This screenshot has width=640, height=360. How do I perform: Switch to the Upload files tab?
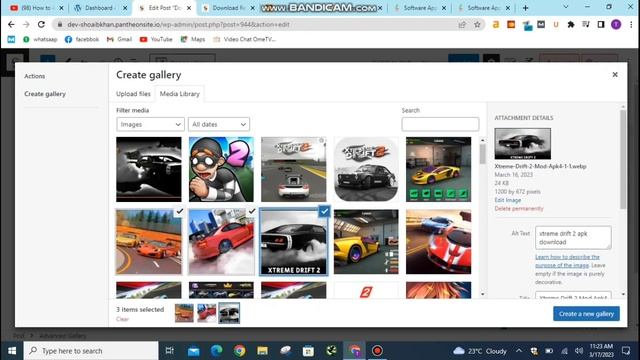click(133, 94)
